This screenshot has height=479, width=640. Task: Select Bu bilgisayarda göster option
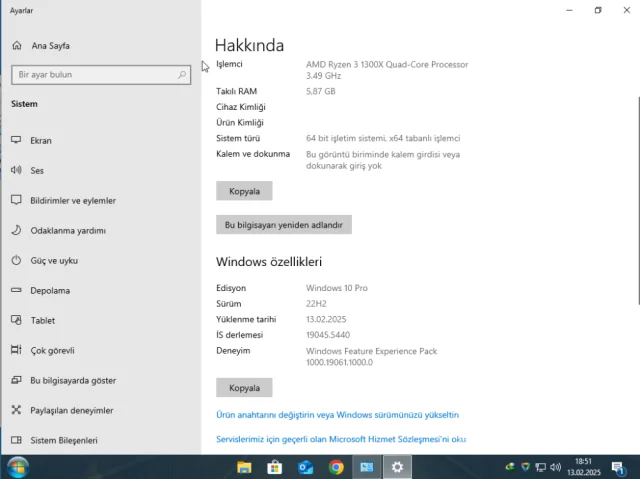[72, 381]
